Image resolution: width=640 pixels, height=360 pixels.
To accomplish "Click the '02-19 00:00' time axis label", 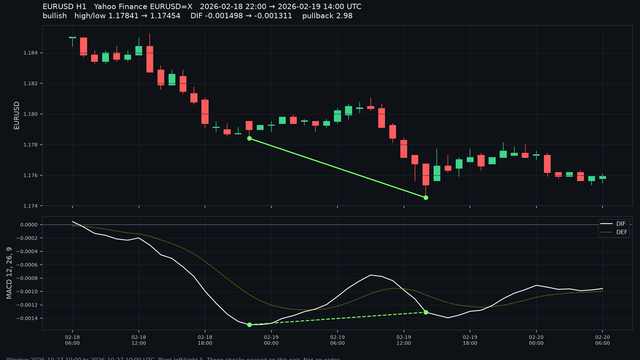I will tap(271, 340).
